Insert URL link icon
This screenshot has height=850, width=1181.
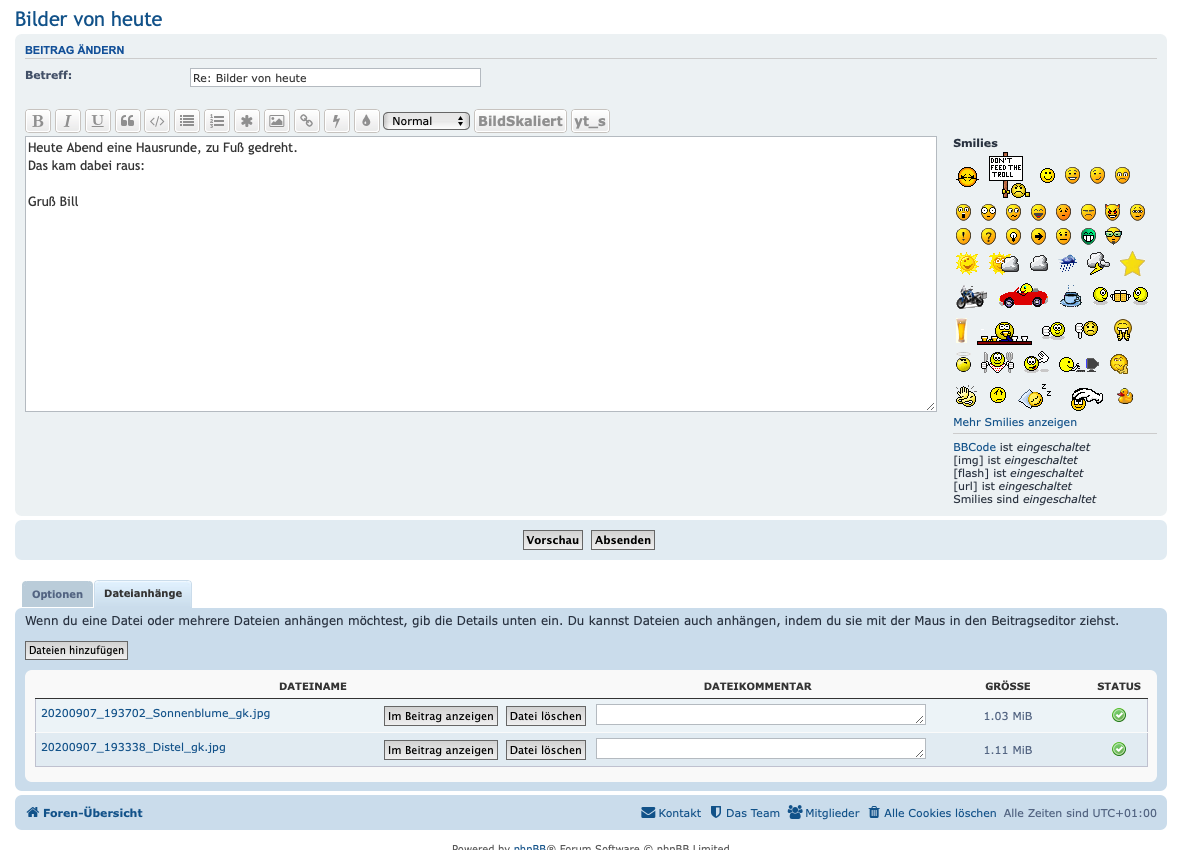(x=307, y=121)
